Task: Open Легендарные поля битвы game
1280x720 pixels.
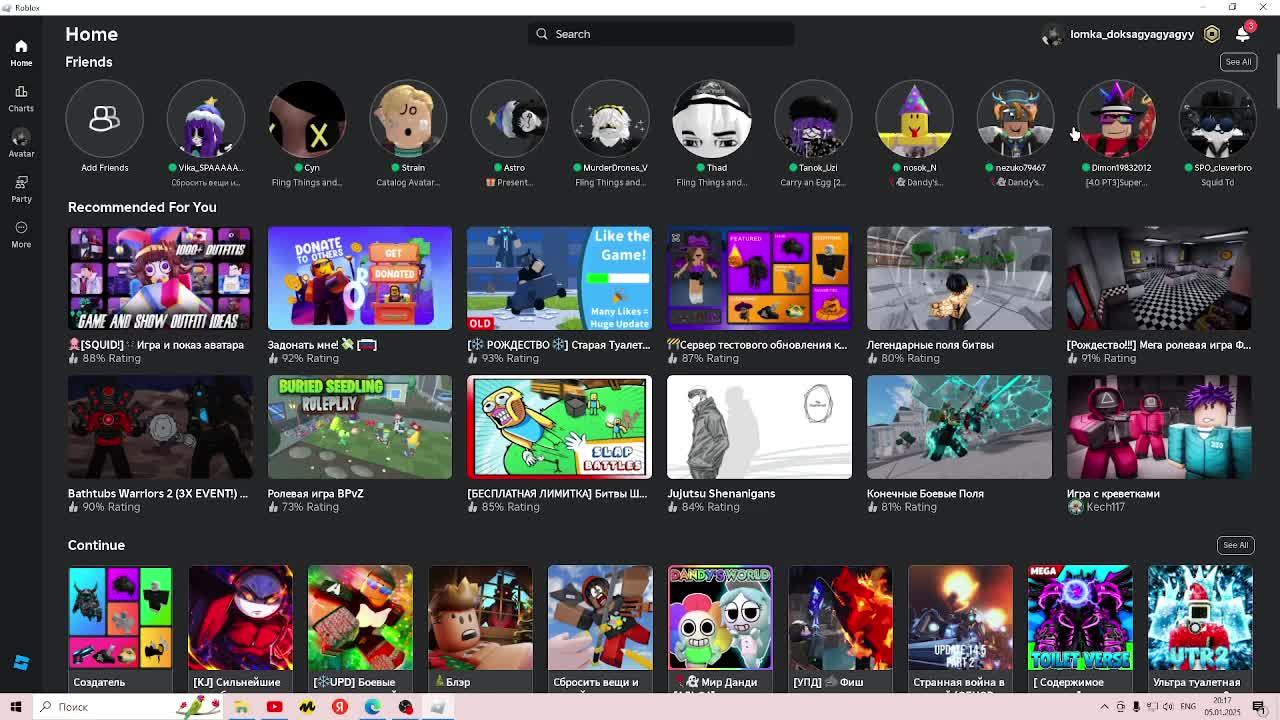Action: 959,278
